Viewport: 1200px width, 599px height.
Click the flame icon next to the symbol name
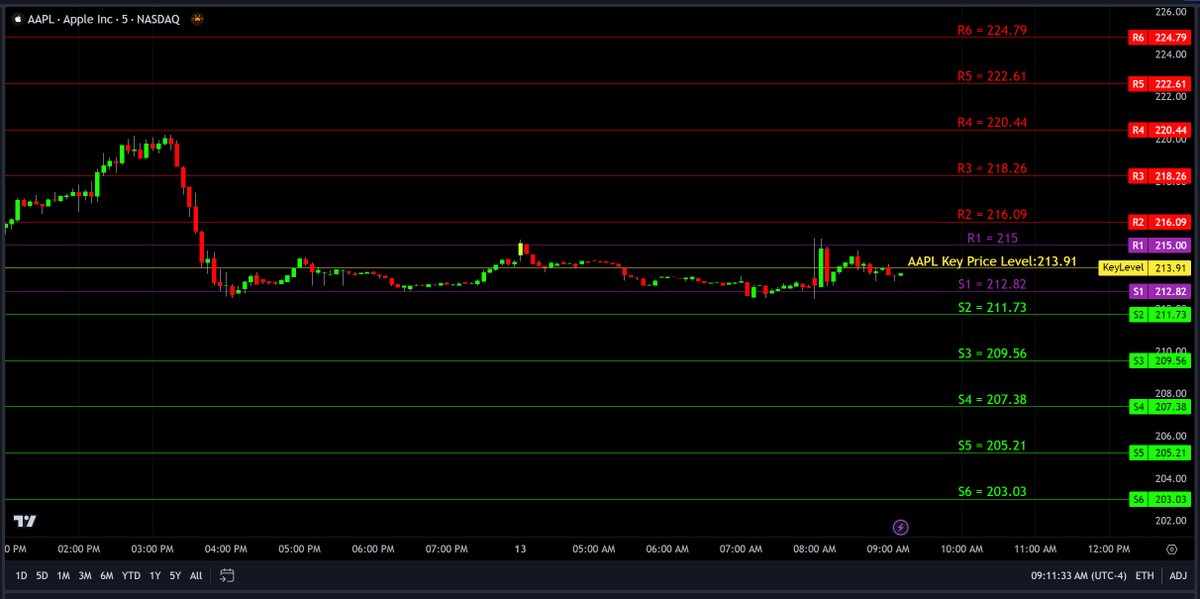click(196, 18)
